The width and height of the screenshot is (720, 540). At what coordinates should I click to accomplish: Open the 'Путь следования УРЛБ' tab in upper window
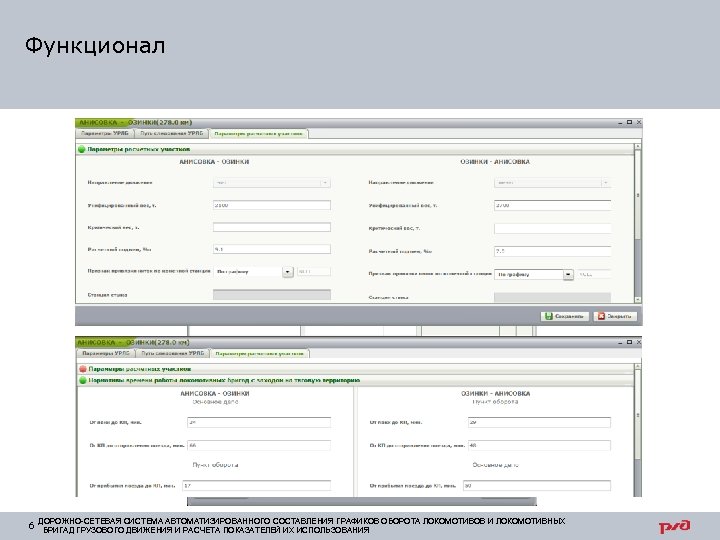pyautogui.click(x=172, y=134)
